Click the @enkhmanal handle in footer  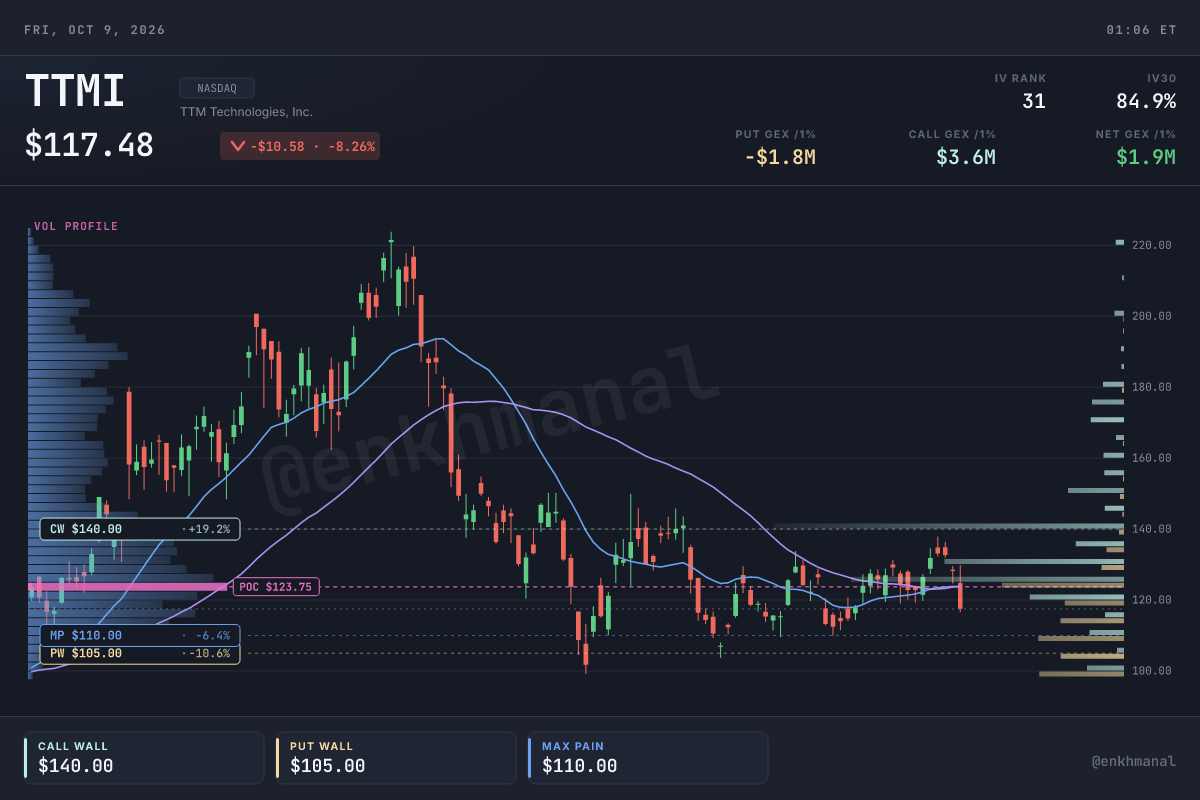[1134, 762]
